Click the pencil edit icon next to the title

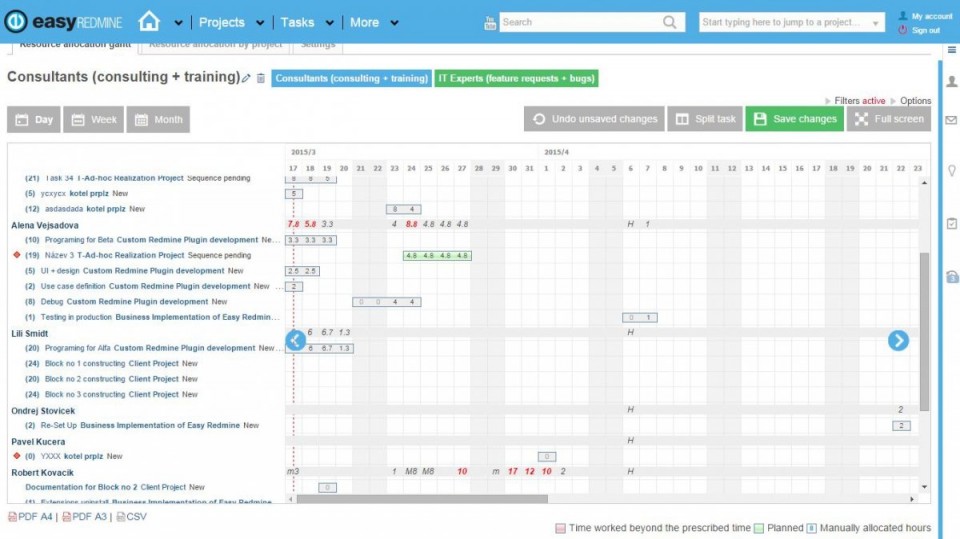pyautogui.click(x=247, y=78)
